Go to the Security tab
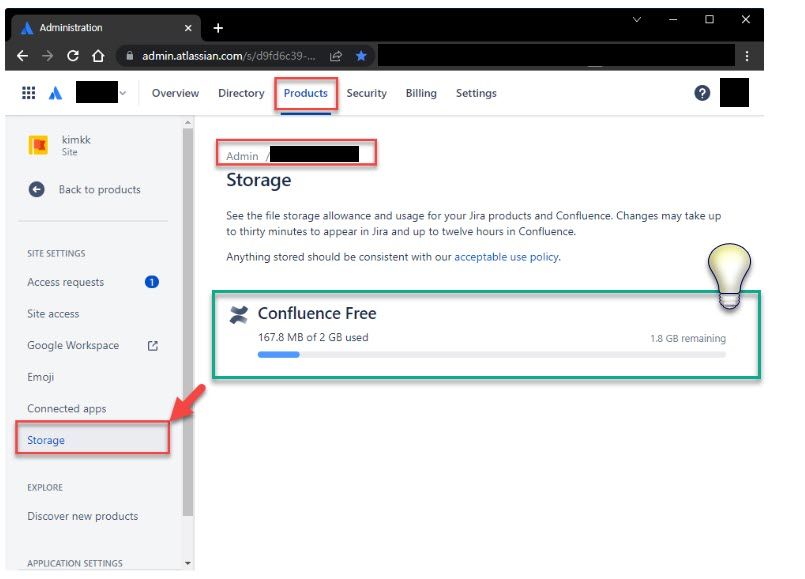The width and height of the screenshot is (805, 579). coord(367,93)
